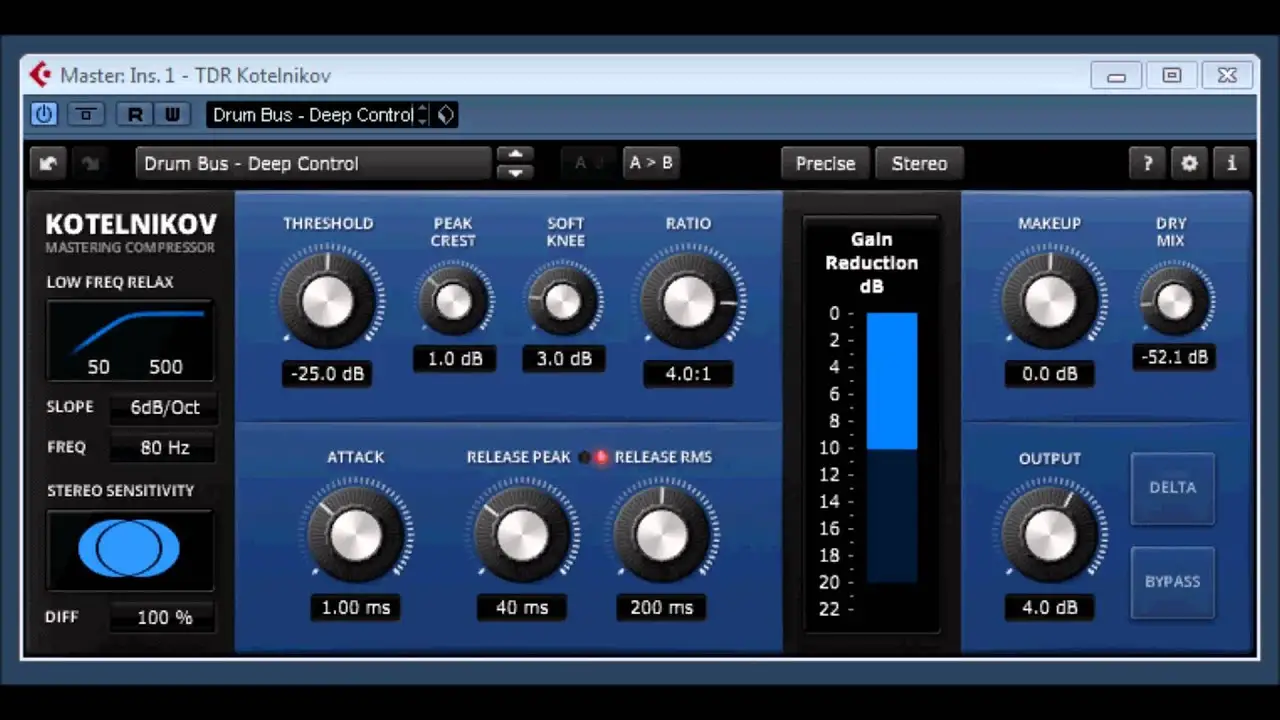1280x720 pixels.
Task: Click the Dry Mix value -52.1 dB
Action: 1174,357
